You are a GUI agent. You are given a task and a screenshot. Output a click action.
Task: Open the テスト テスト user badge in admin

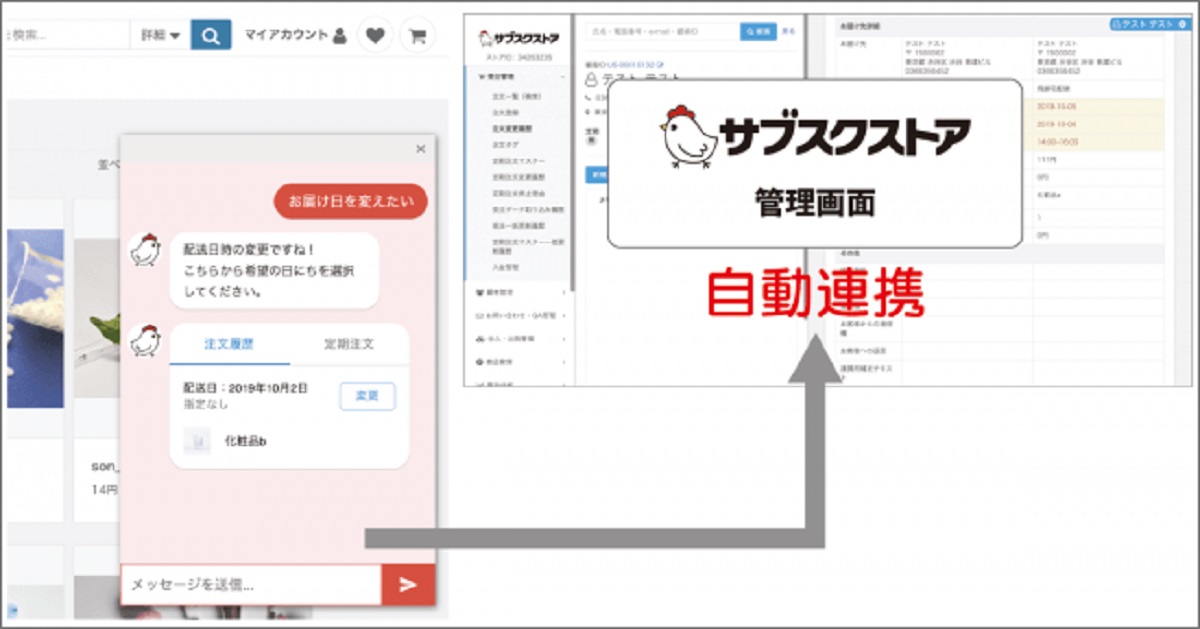pos(1152,24)
